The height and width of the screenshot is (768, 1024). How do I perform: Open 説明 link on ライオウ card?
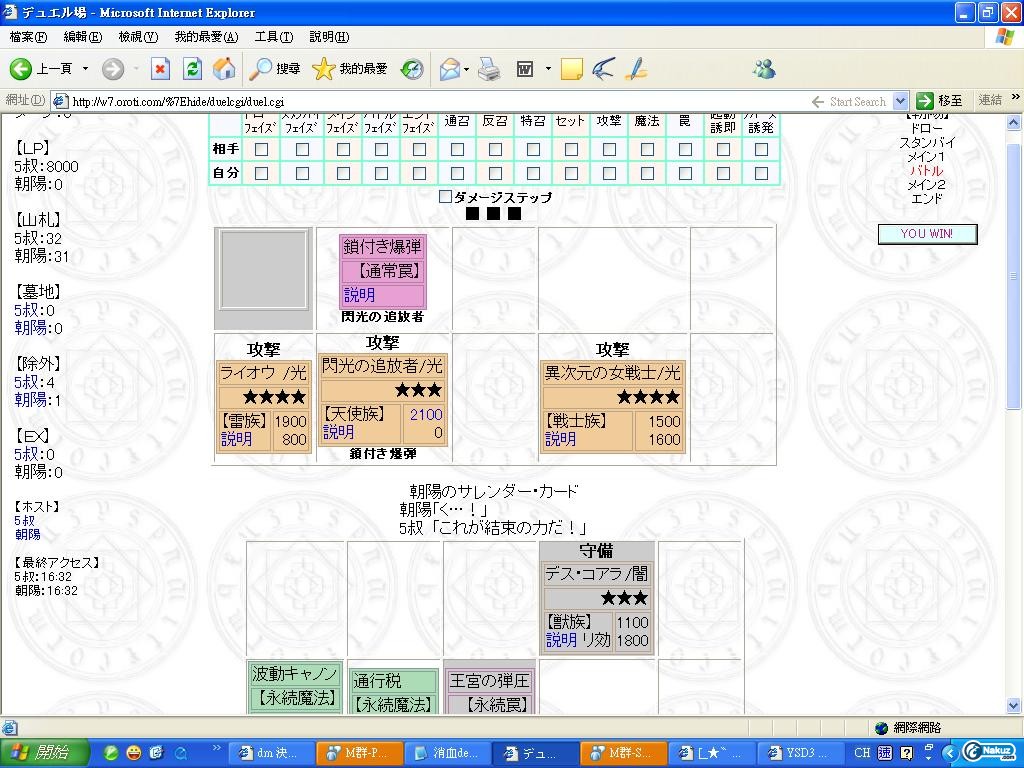point(236,440)
